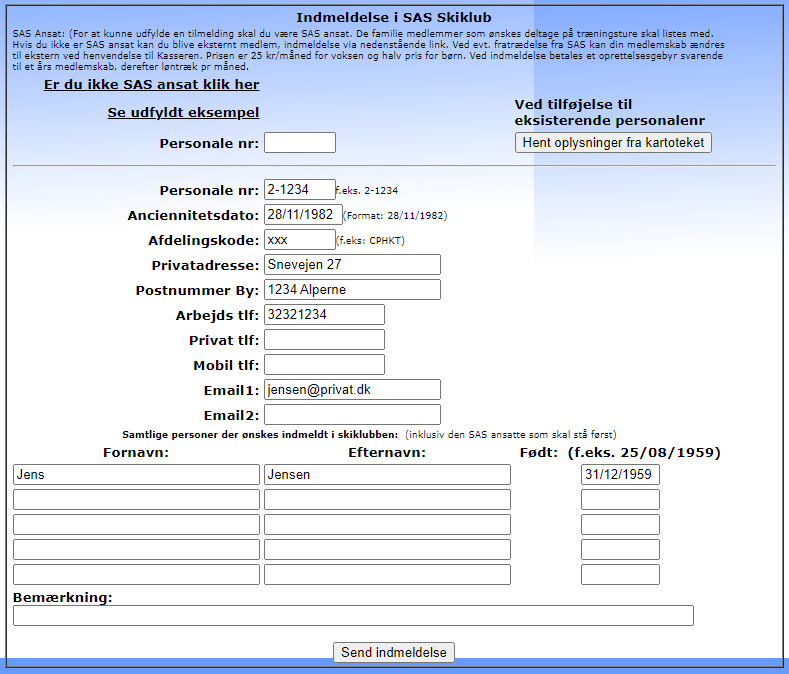Select Arbejds tlf field with 32321234

coord(325,315)
